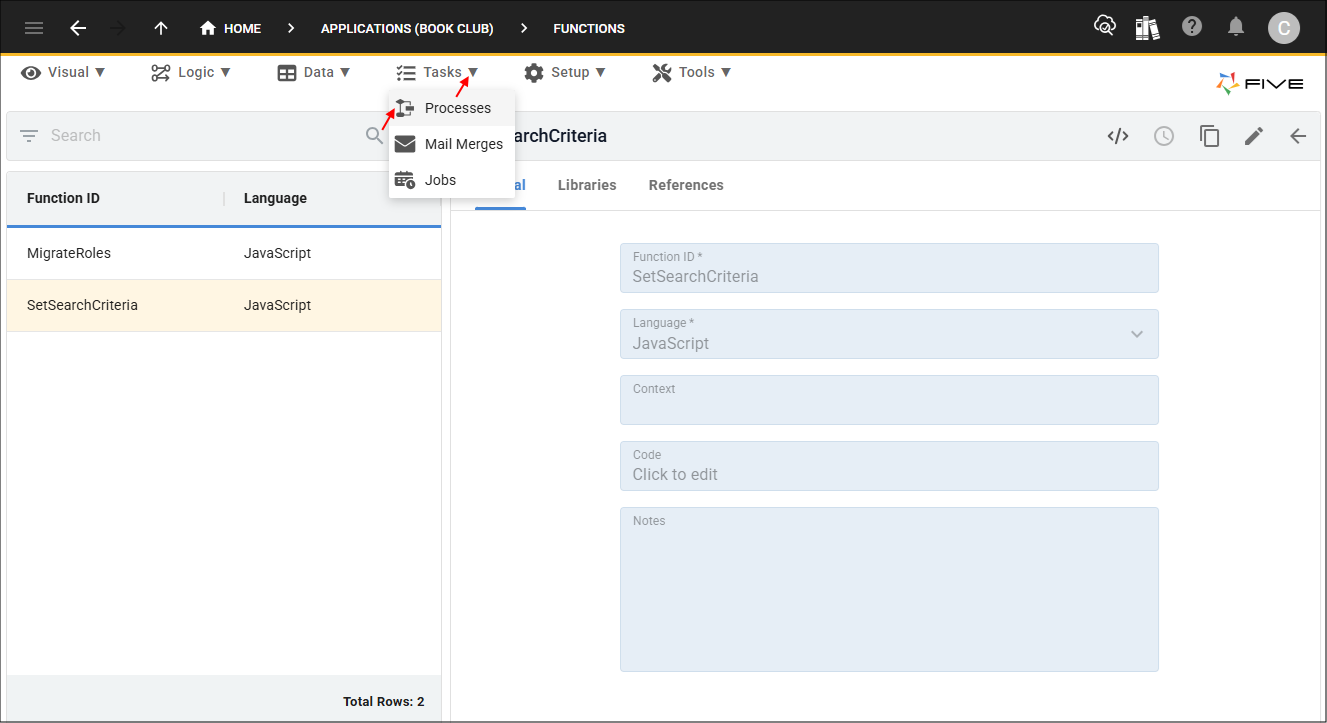The image size is (1327, 723).
Task: Switch to the References tab
Action: pyautogui.click(x=686, y=185)
